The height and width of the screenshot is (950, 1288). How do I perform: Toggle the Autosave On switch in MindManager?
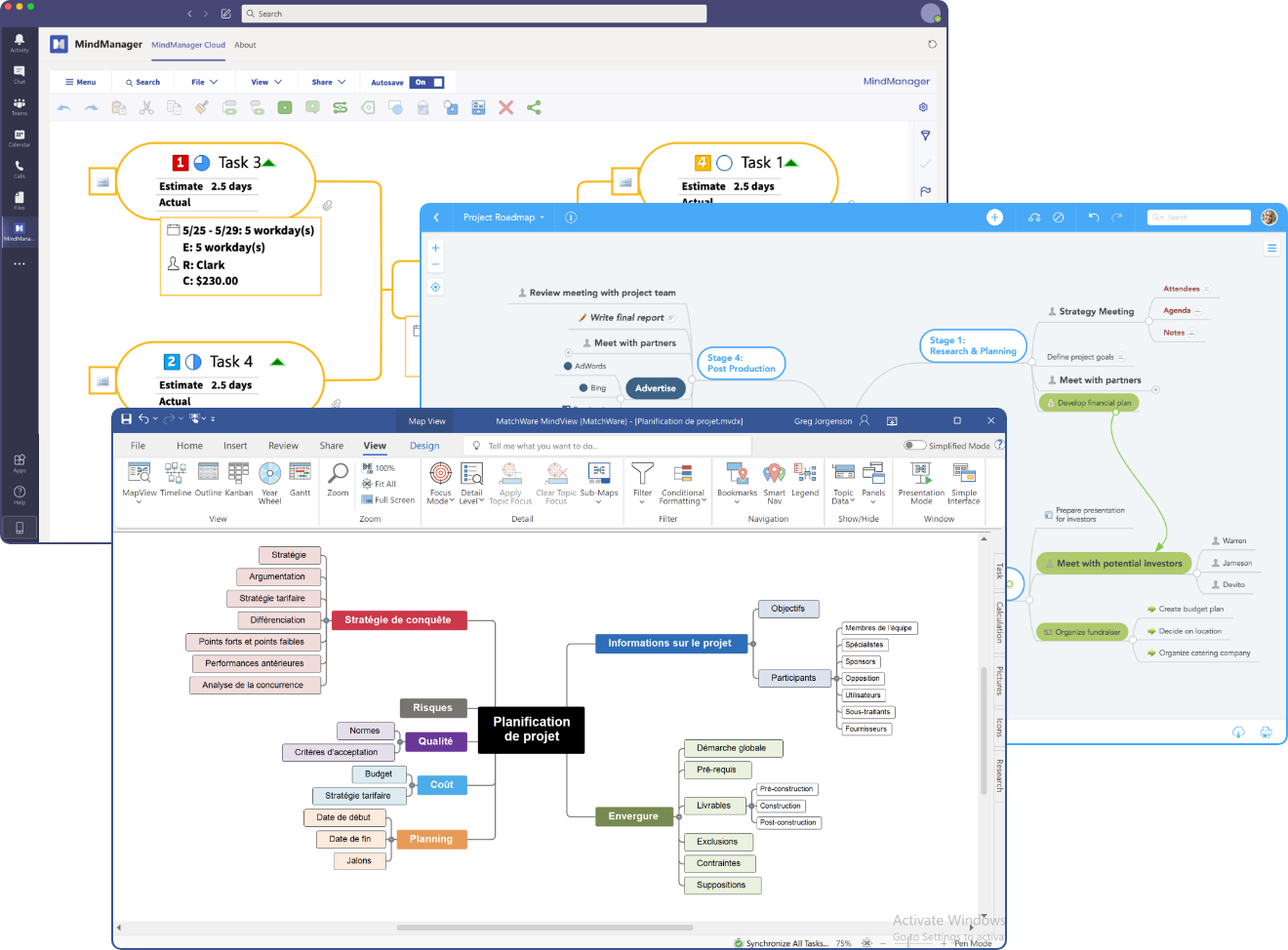(427, 82)
